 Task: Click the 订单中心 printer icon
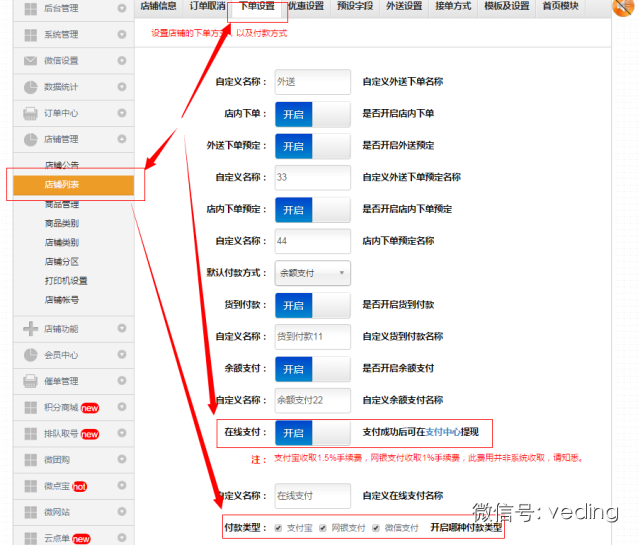(31, 113)
